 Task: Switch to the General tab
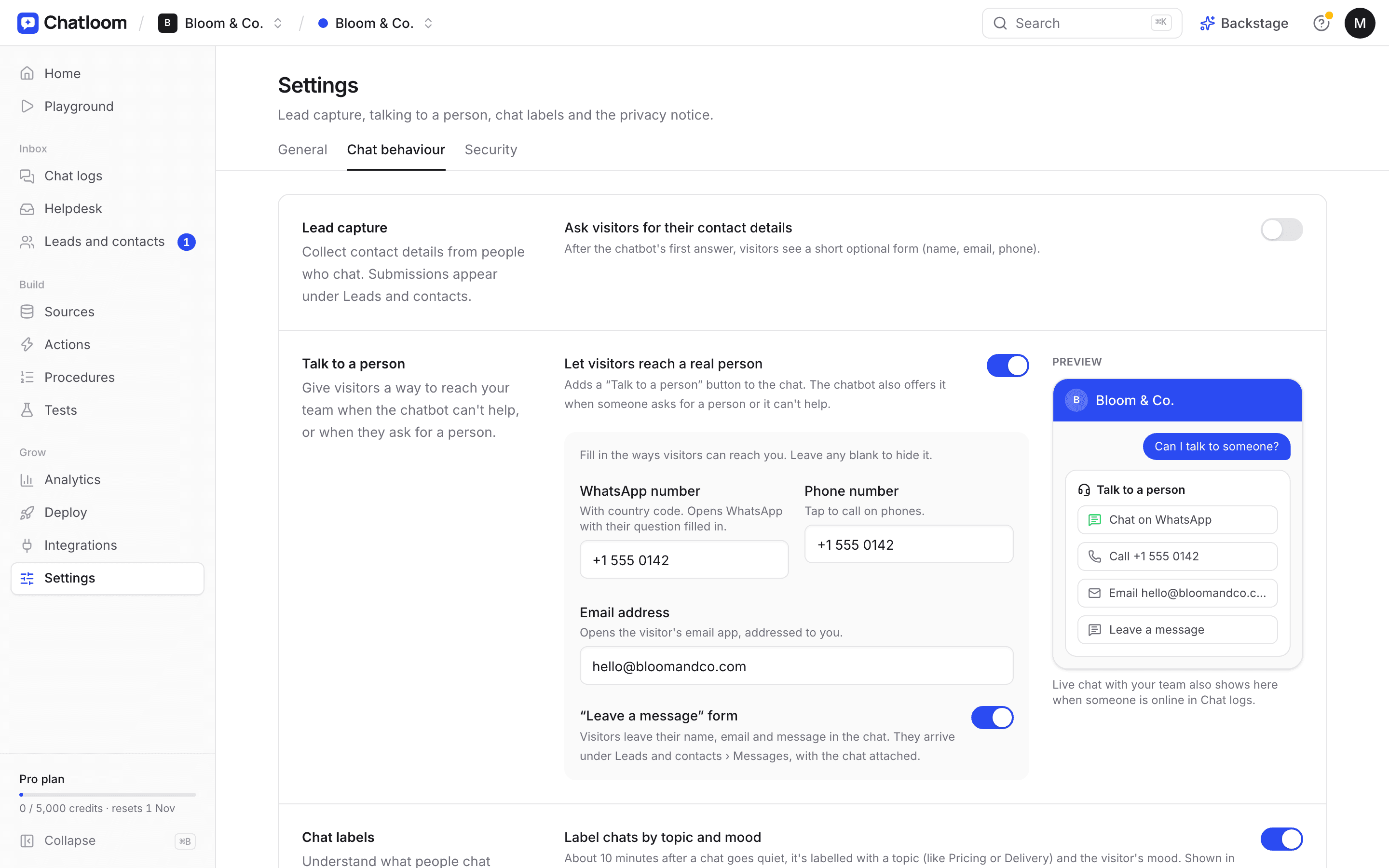click(x=302, y=150)
